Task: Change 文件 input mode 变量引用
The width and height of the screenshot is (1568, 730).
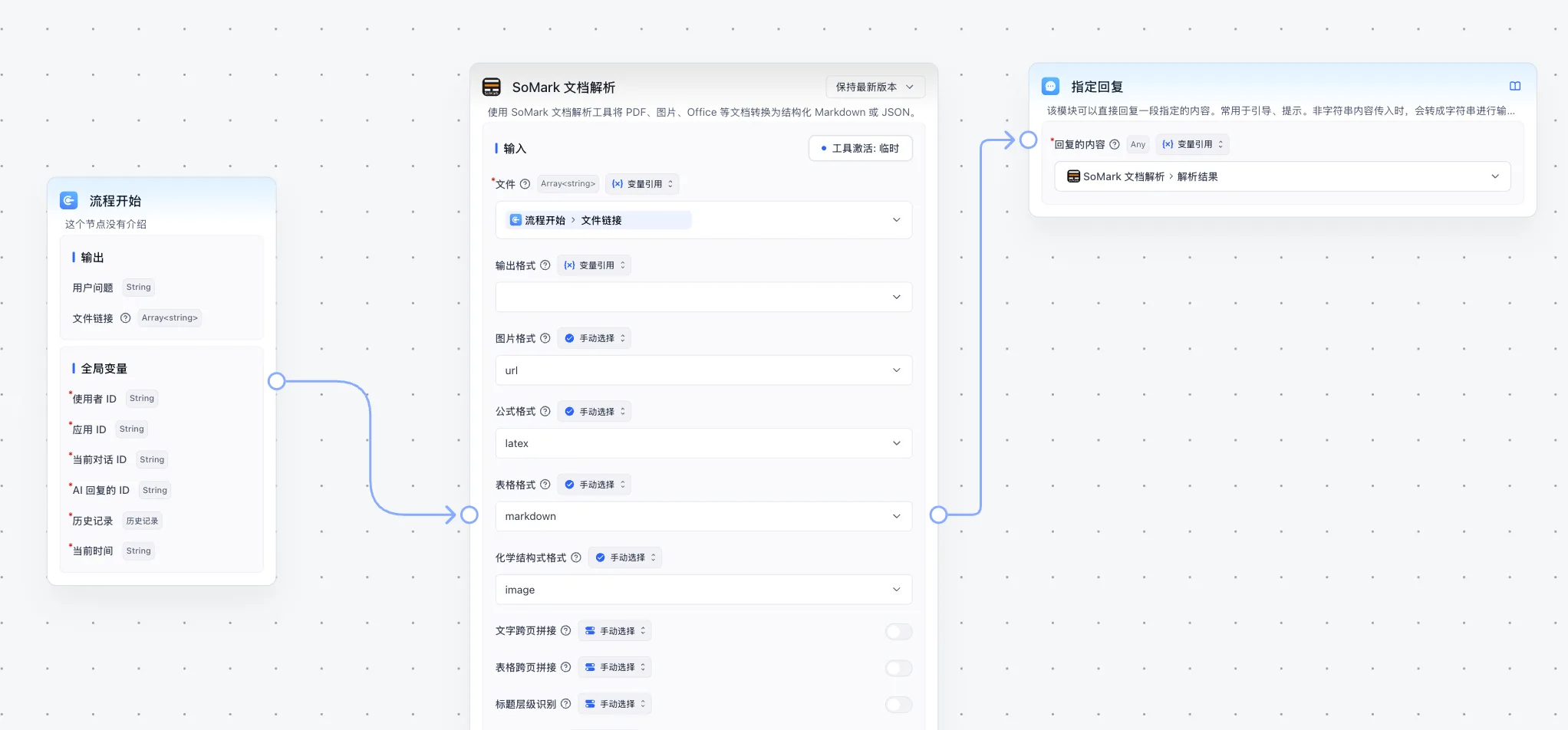Action: (642, 184)
